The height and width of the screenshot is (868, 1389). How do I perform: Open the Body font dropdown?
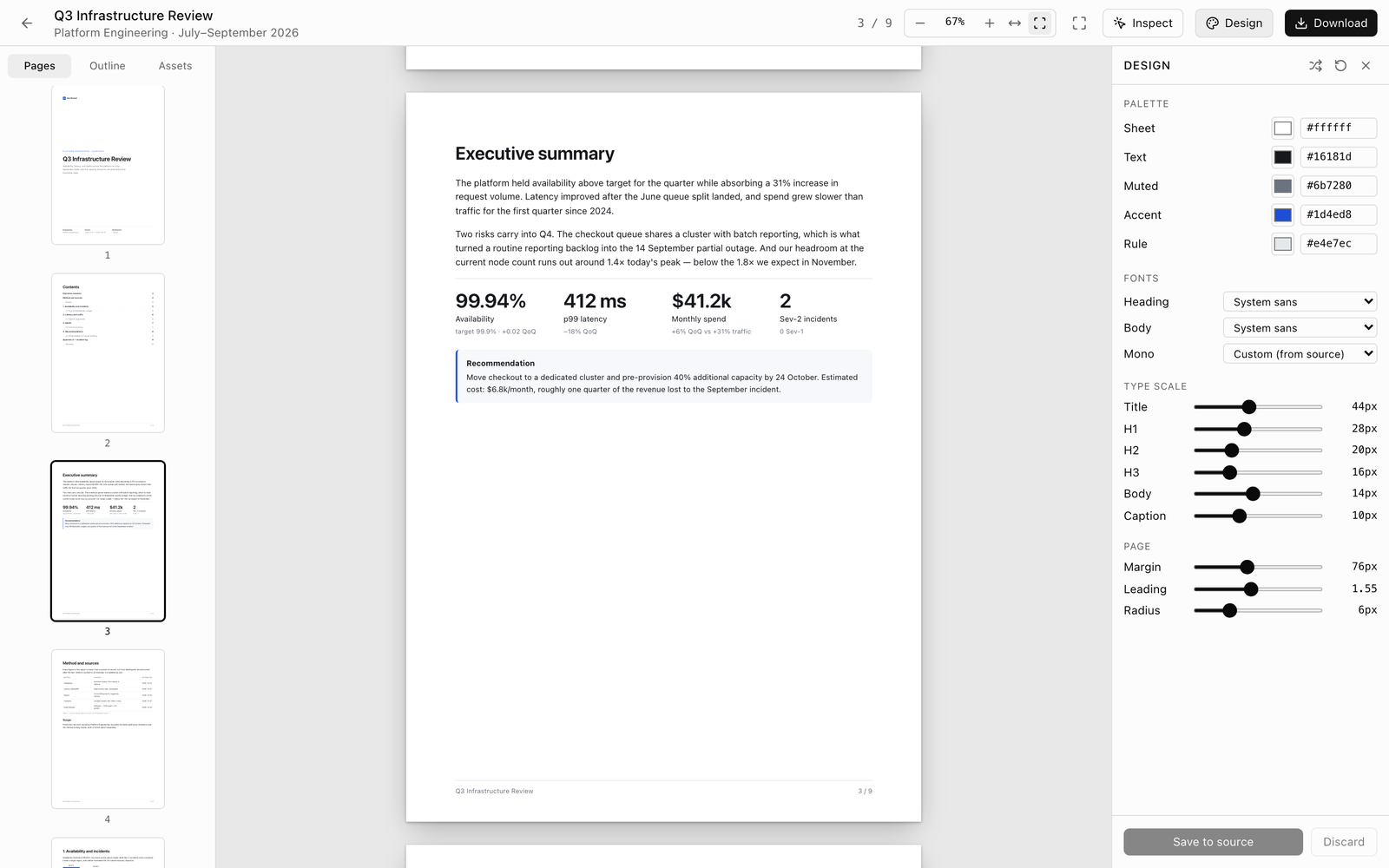point(1300,328)
